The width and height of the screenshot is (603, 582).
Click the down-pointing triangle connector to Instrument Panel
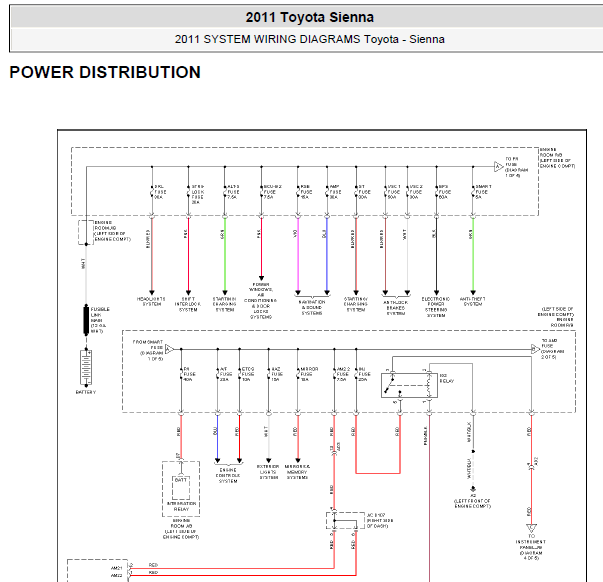(x=531, y=528)
